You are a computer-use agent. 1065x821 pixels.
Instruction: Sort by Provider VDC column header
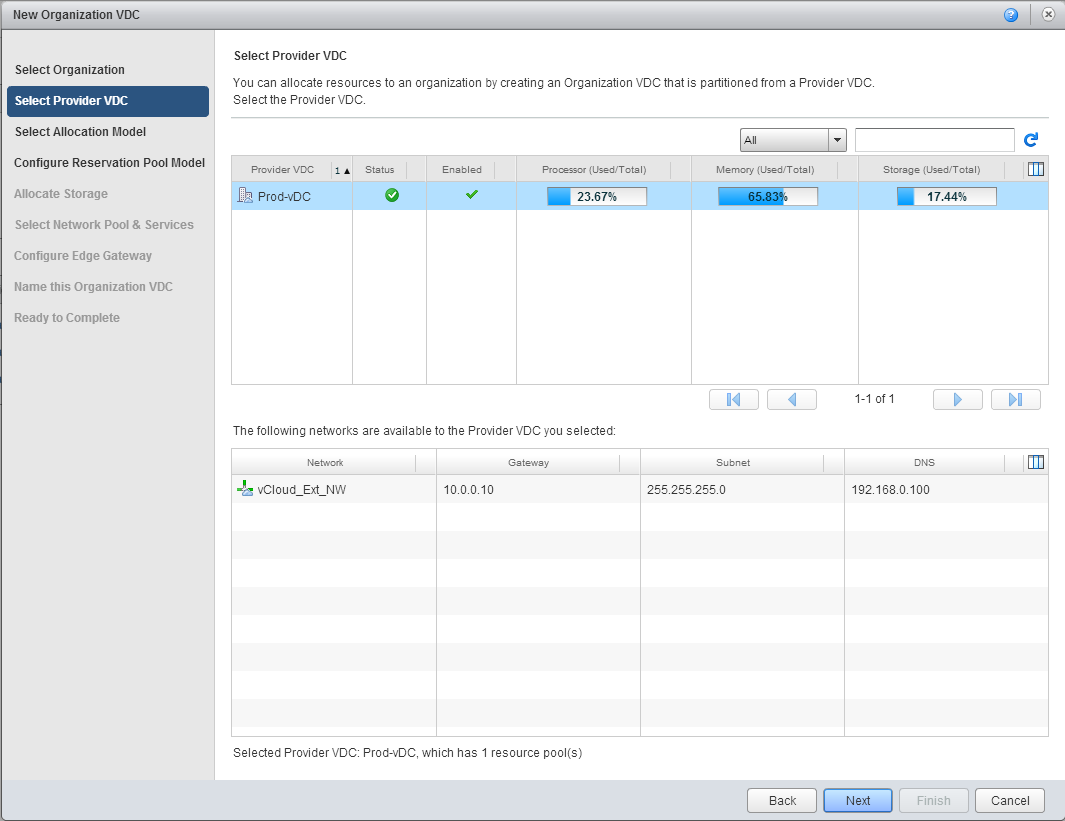click(282, 170)
